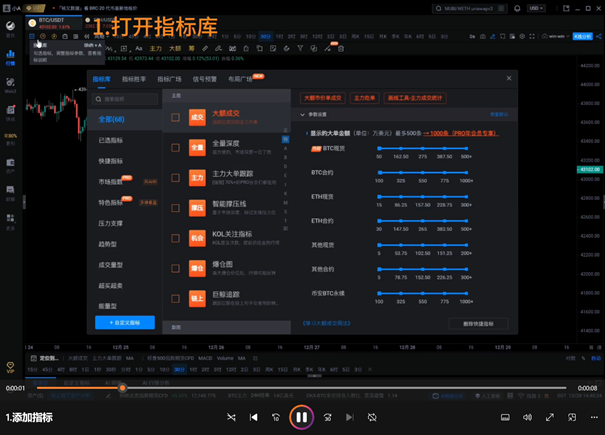The image size is (605, 435).
Task: Adjust the ETH合约 amount slider
Action: tap(423, 221)
